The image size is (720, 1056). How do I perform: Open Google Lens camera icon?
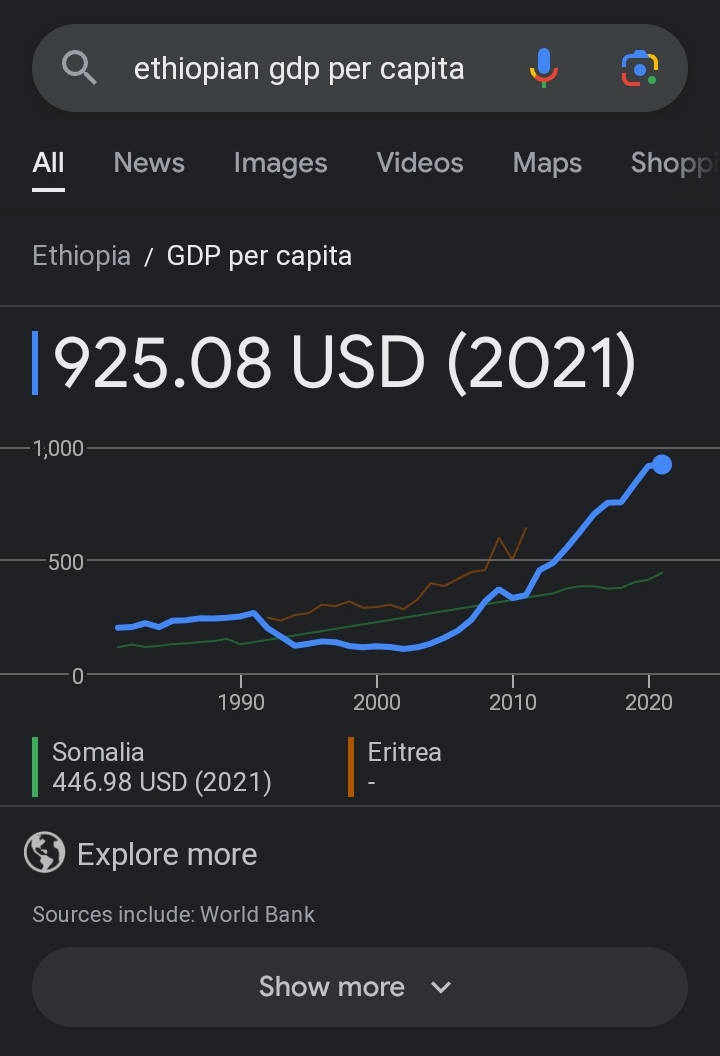coord(639,68)
